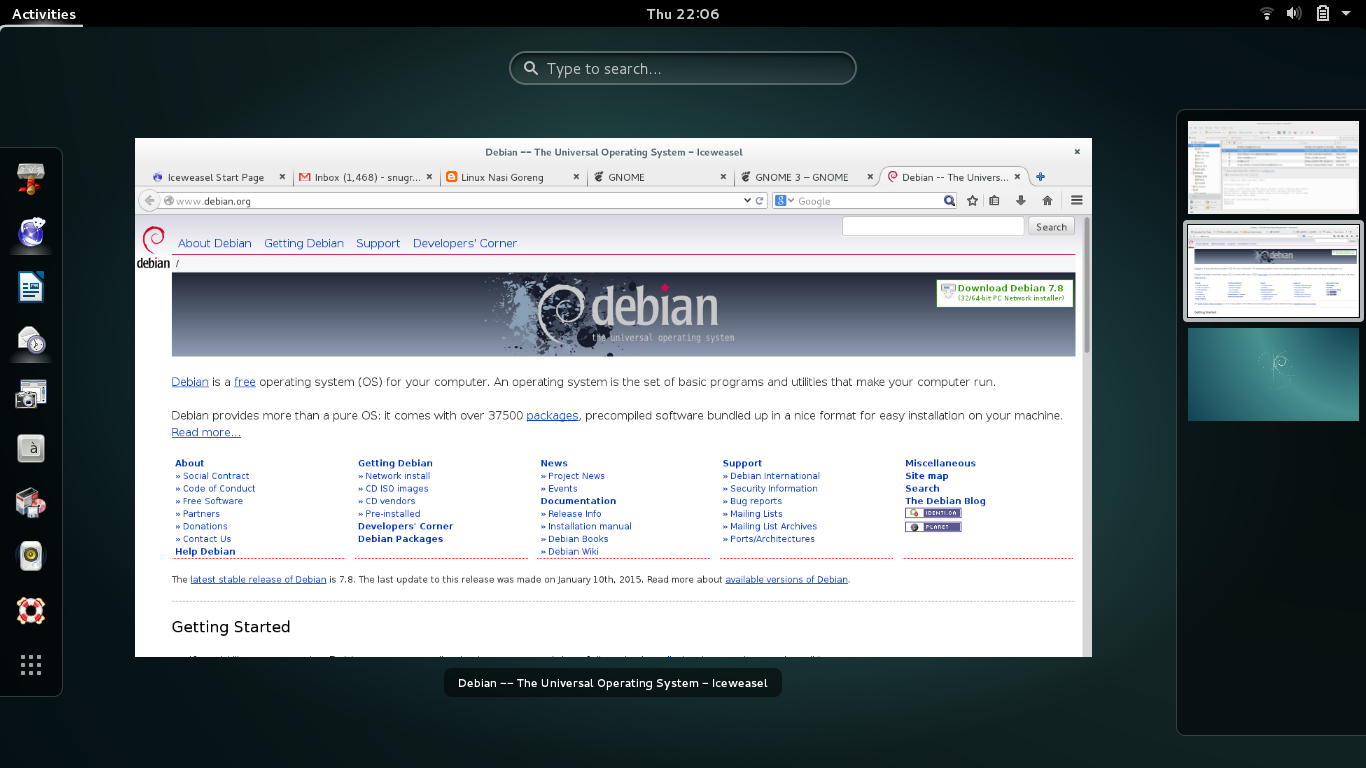The width and height of the screenshot is (1366, 768).
Task: Switch to the file manager workspace thumbnail
Action: point(1273,167)
